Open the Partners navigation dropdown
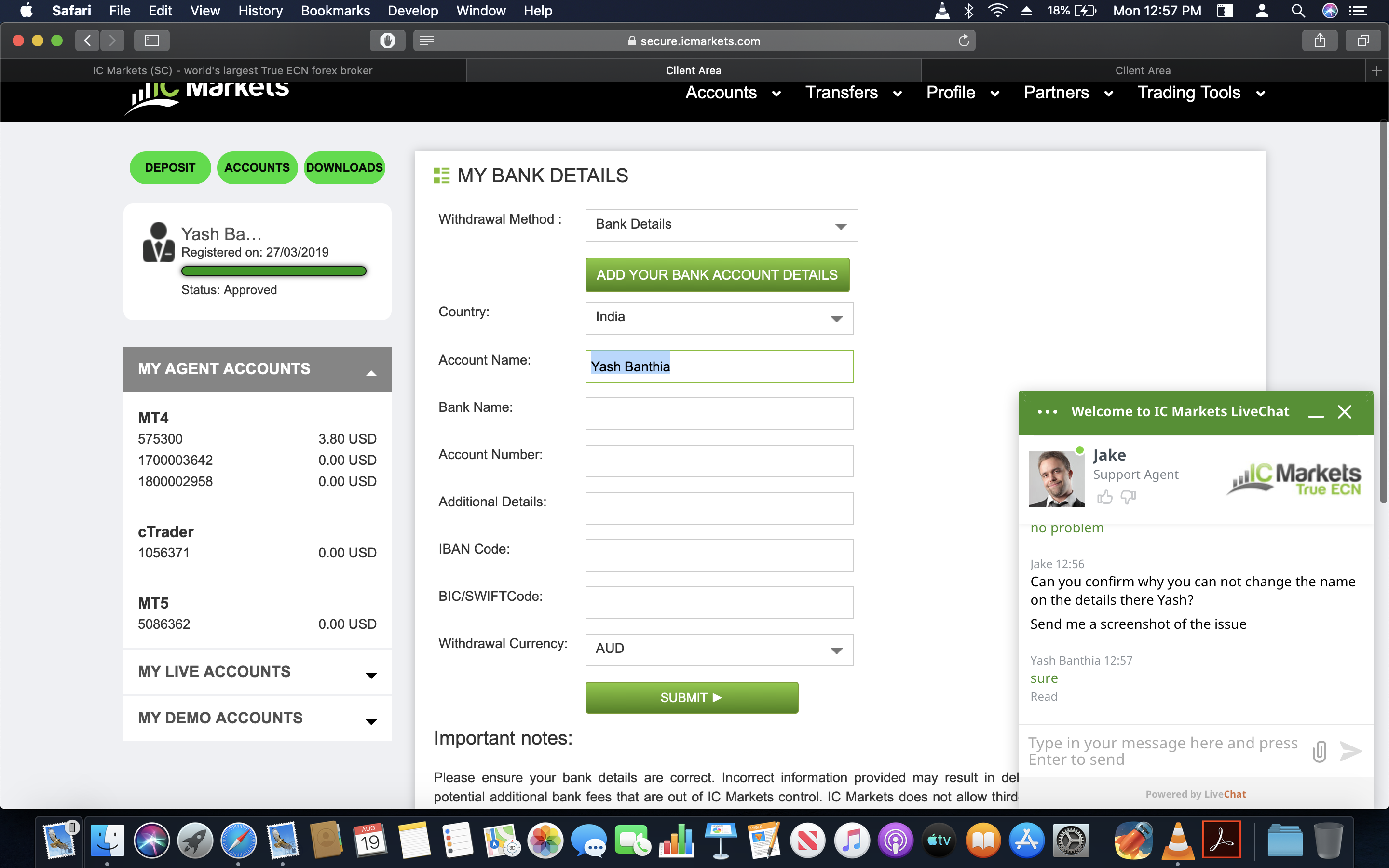Viewport: 1389px width, 868px height. [1068, 93]
